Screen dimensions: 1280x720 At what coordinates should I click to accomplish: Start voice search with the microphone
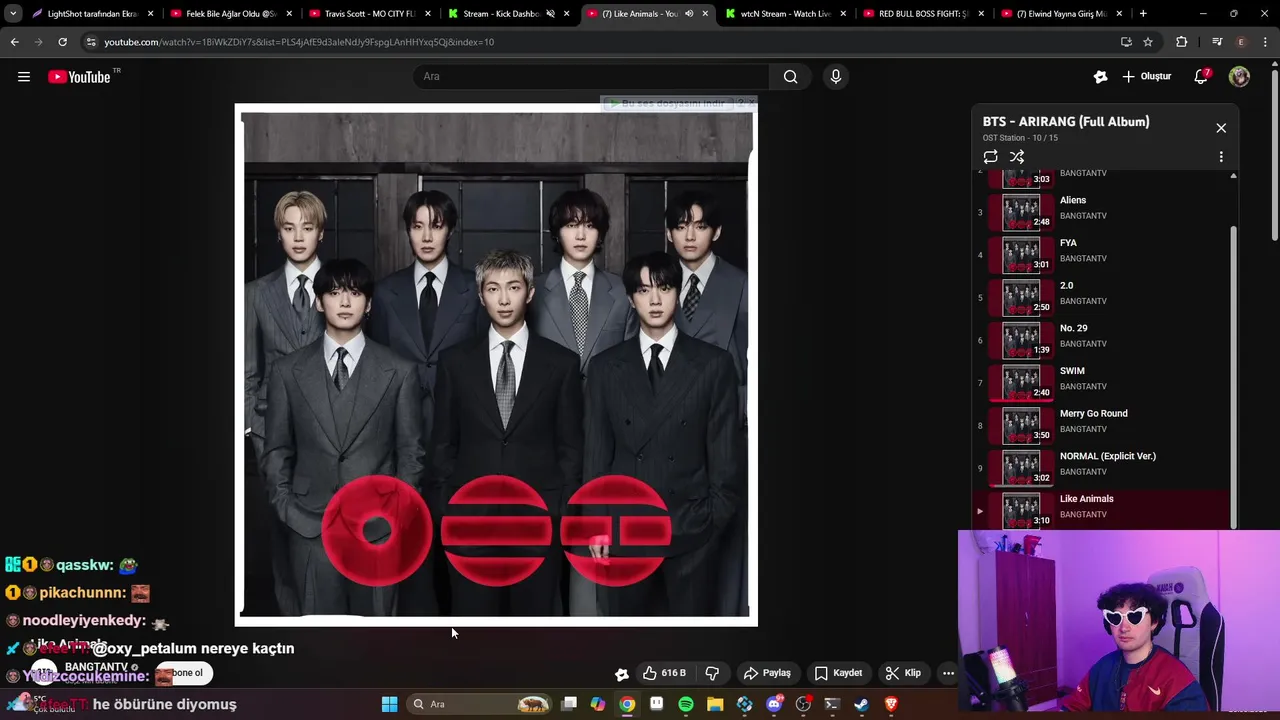click(836, 76)
